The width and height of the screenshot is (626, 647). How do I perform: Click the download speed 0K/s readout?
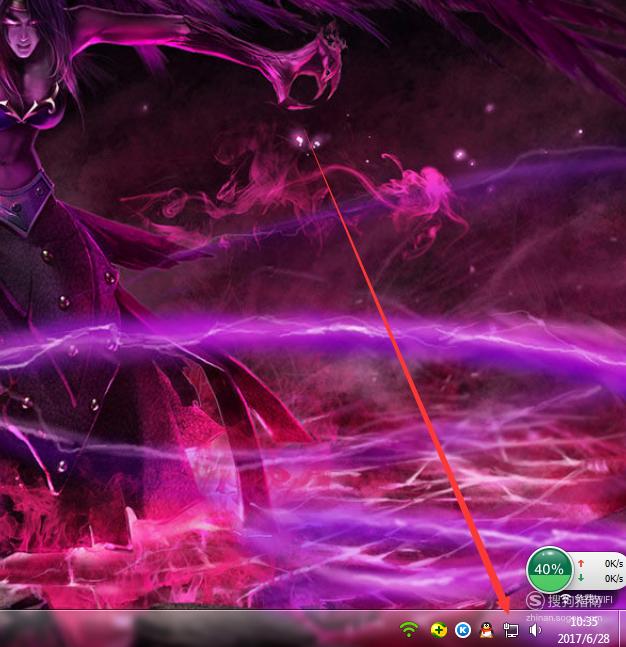click(614, 579)
